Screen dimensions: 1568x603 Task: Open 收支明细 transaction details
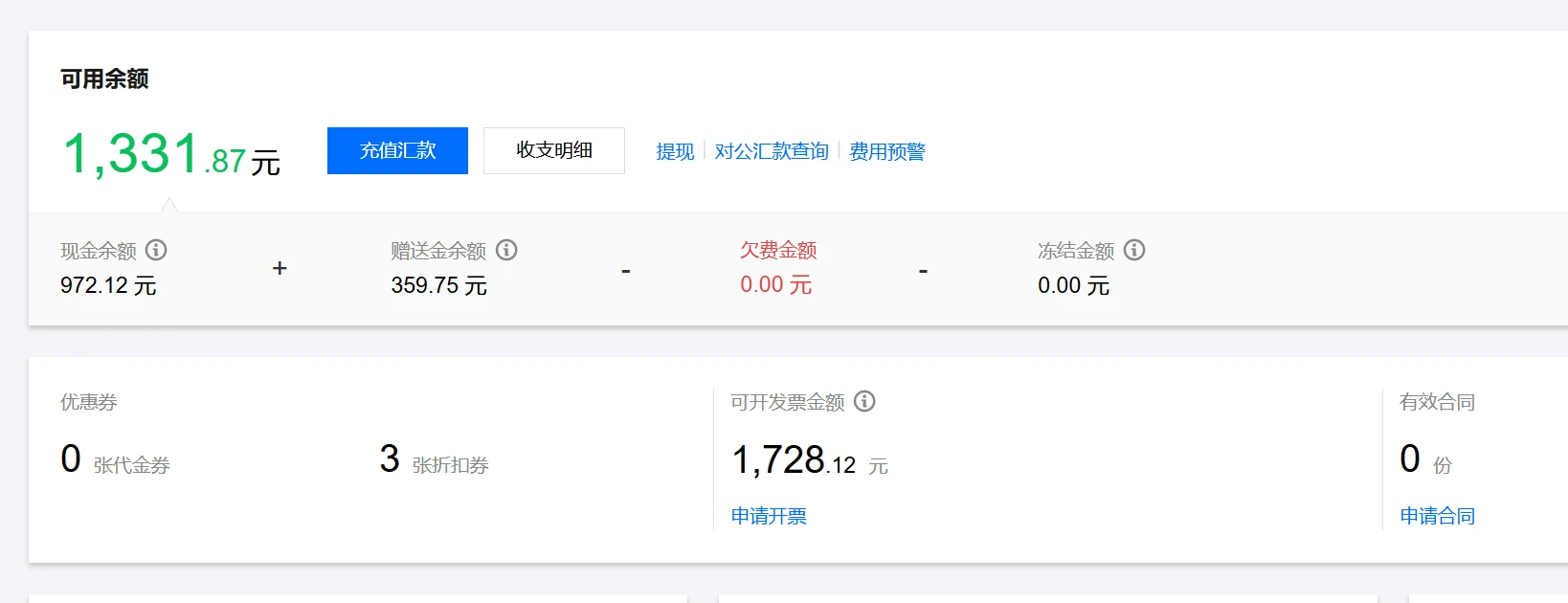coord(553,150)
